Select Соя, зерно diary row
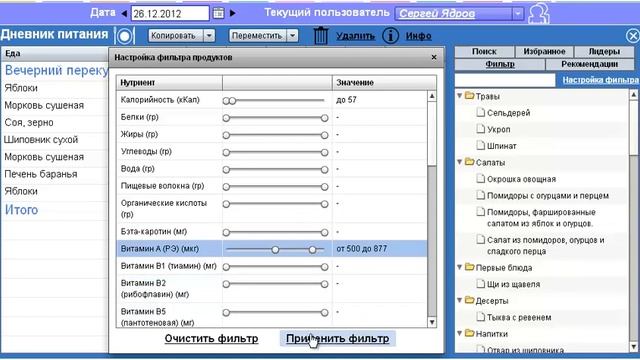 pos(55,122)
